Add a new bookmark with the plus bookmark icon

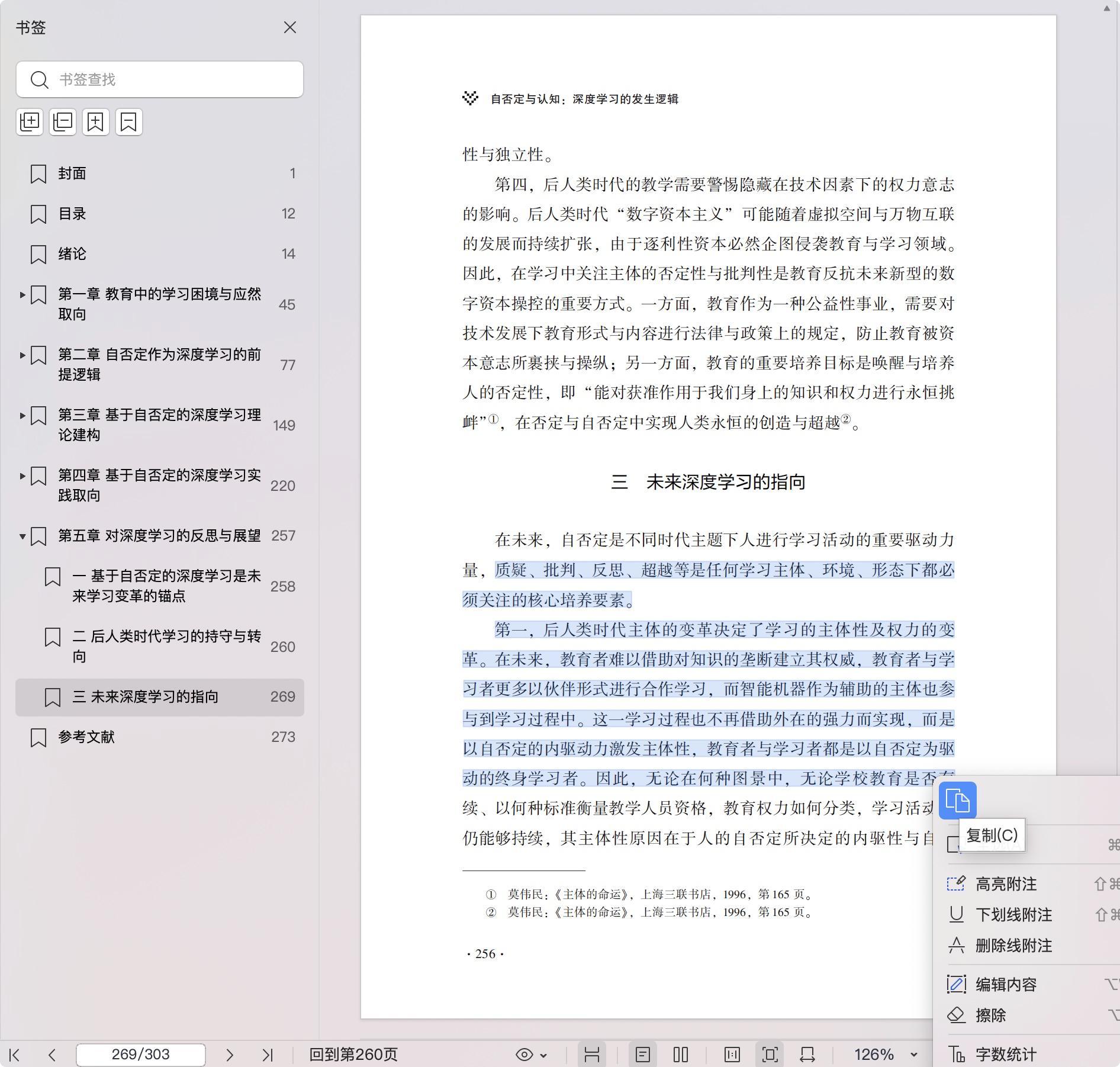point(96,122)
